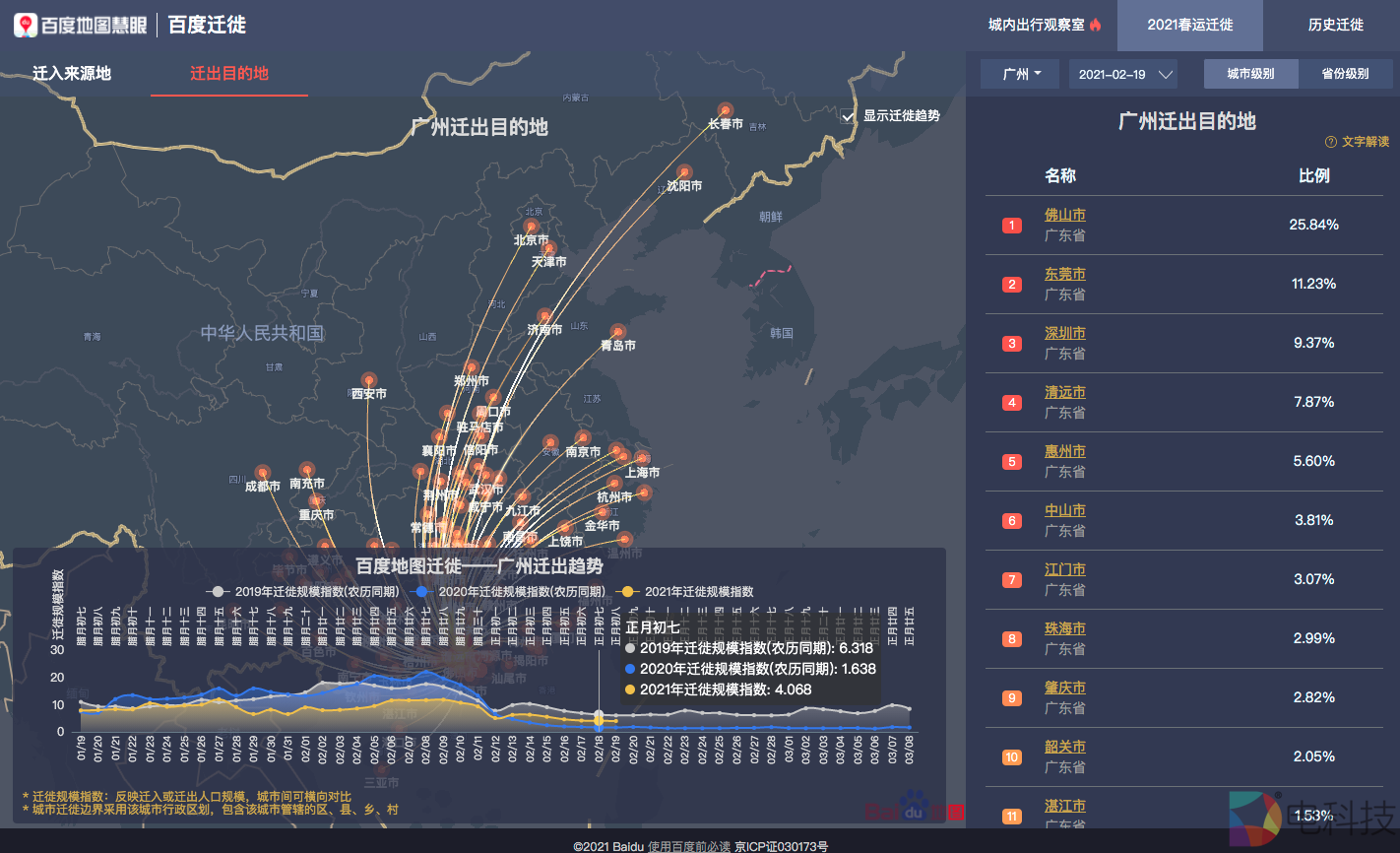Click the flame icon beside 城内出行观察室
The height and width of the screenshot is (853, 1400).
tap(1096, 25)
